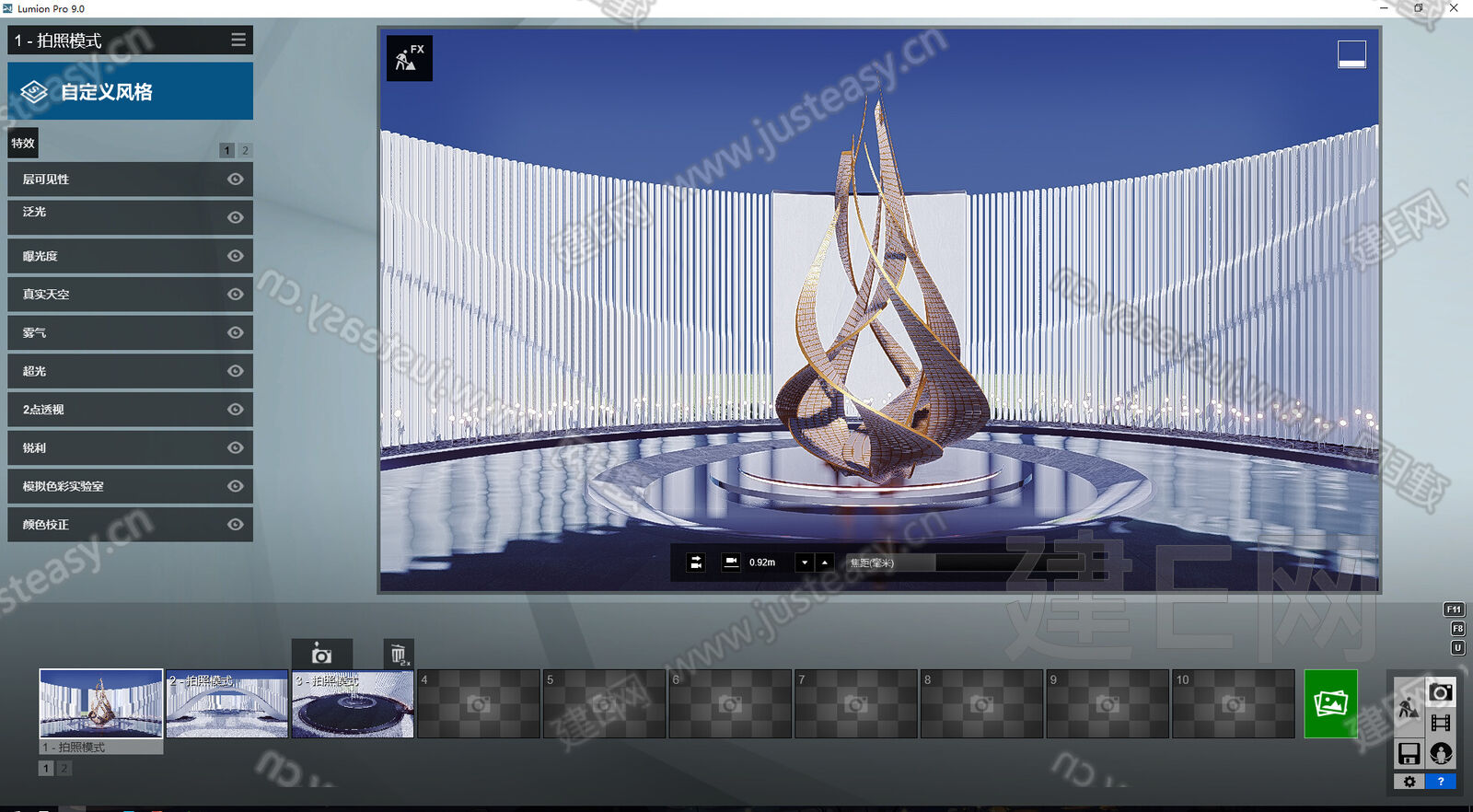The height and width of the screenshot is (812, 1473).
Task: Click empty photo slot 10
Action: pyautogui.click(x=1233, y=703)
